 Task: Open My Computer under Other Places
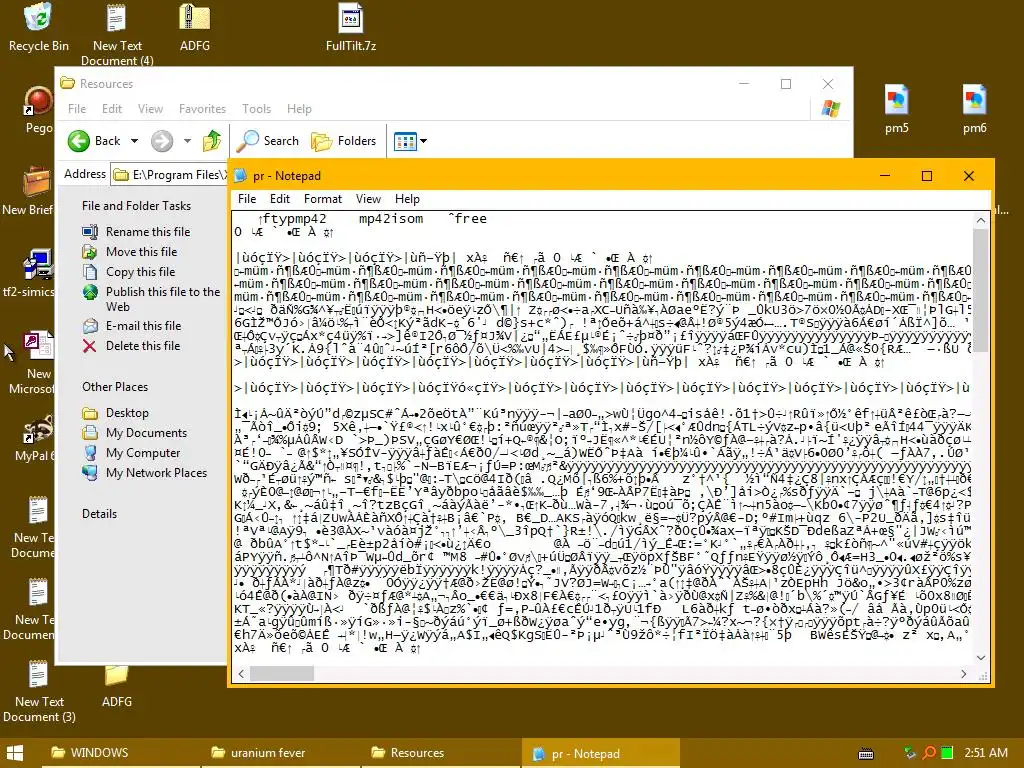coord(143,453)
